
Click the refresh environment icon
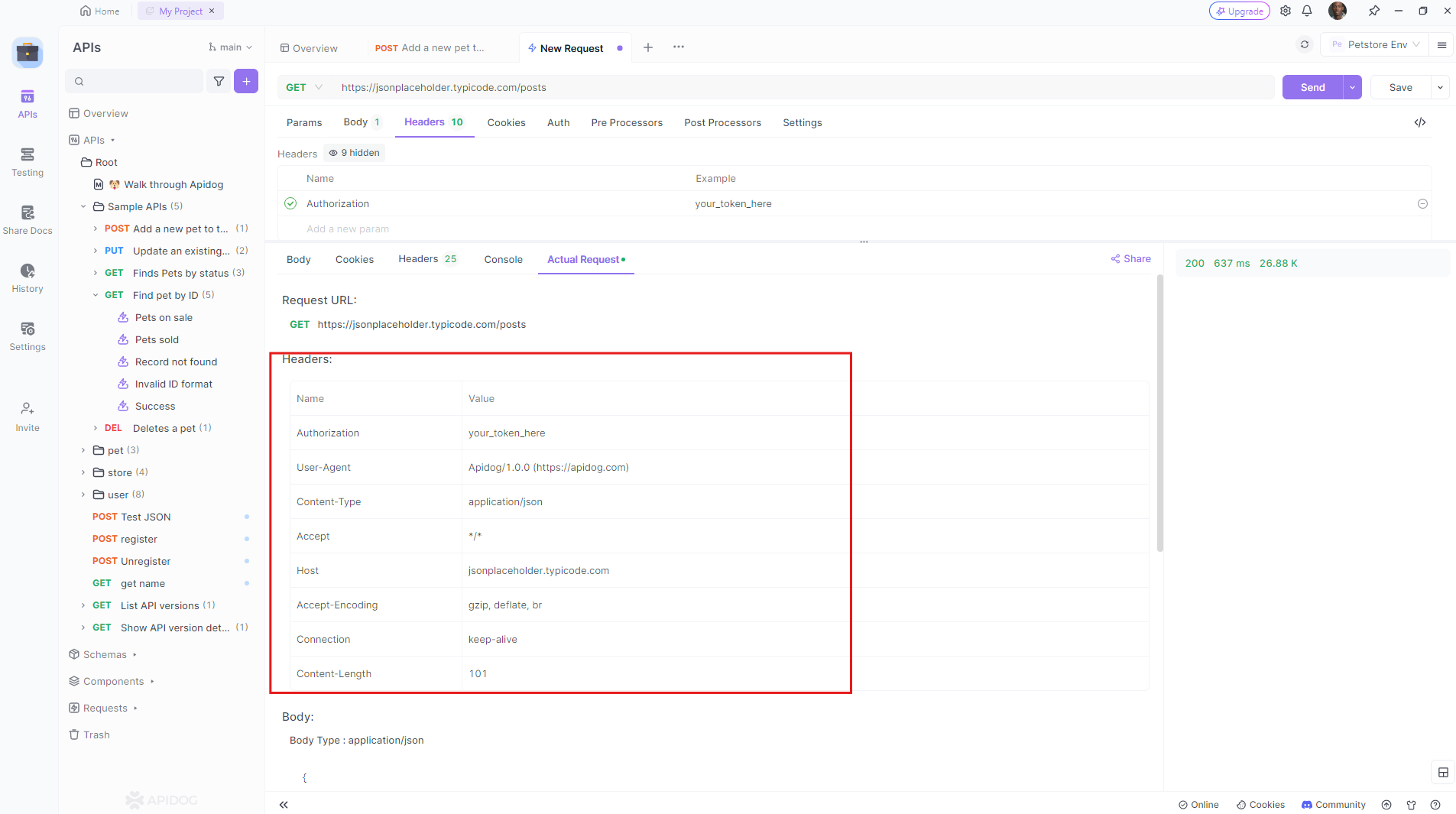(x=1305, y=44)
